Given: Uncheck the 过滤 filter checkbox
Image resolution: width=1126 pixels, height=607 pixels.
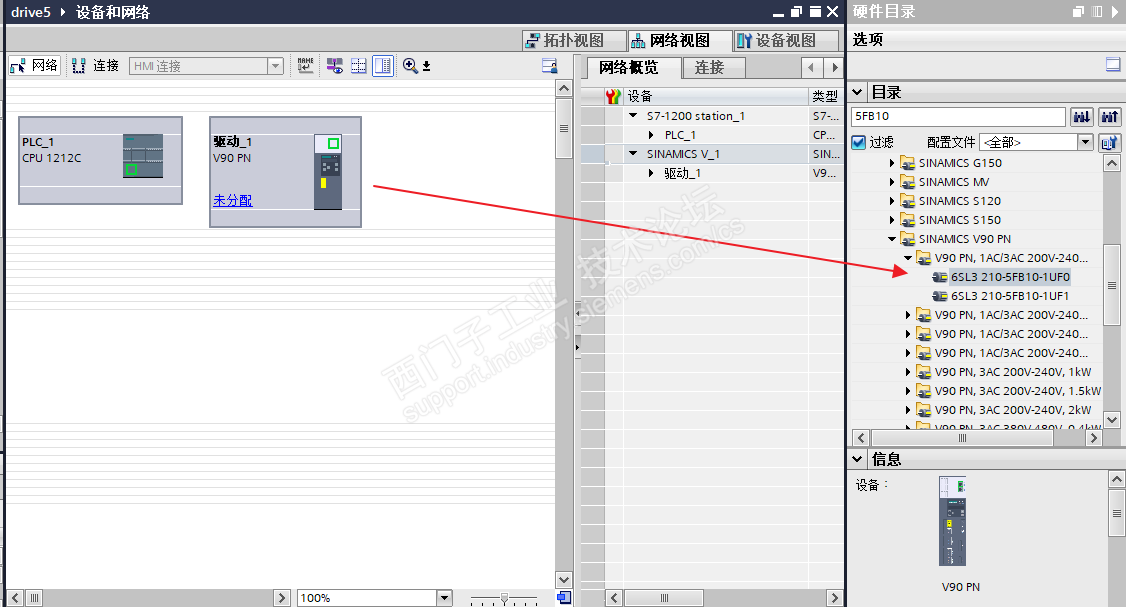Looking at the screenshot, I should [859, 142].
